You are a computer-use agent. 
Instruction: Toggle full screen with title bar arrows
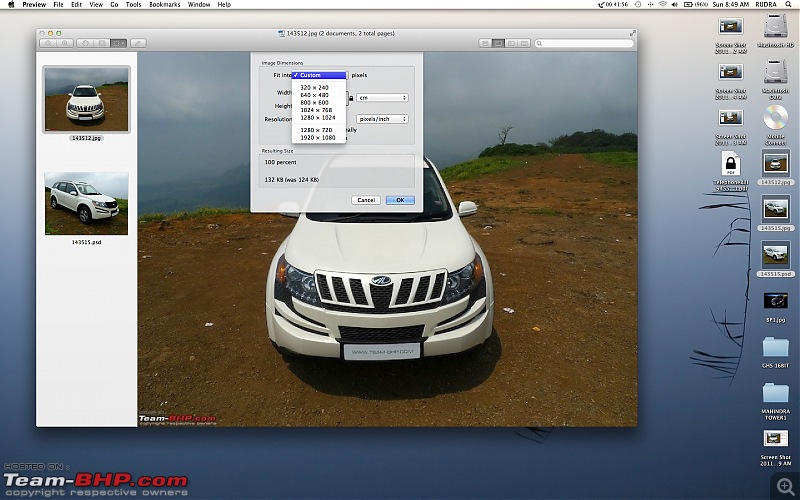pos(633,33)
